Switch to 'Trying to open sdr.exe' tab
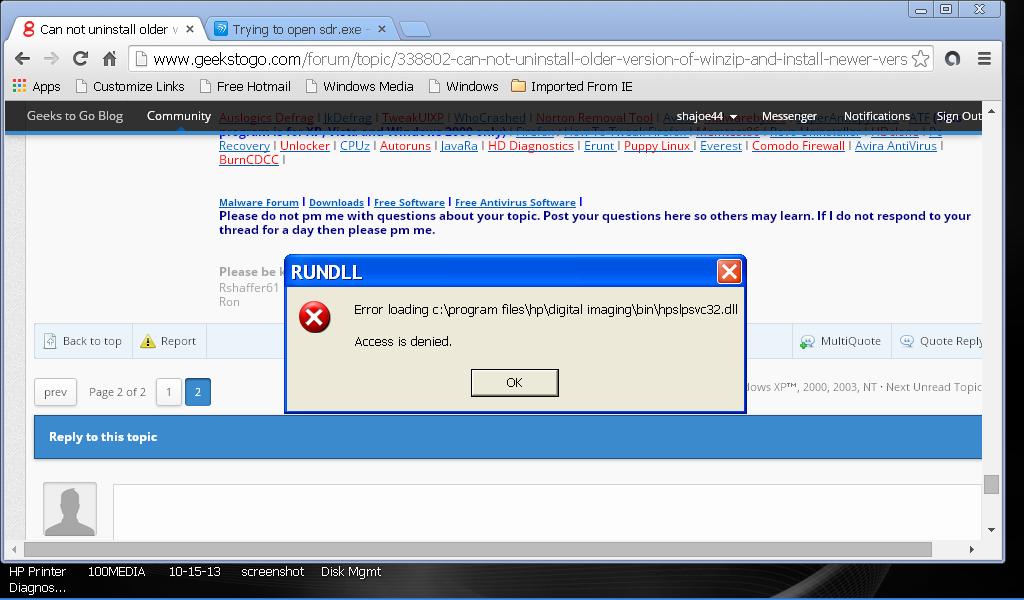The width and height of the screenshot is (1024, 600). (300, 29)
